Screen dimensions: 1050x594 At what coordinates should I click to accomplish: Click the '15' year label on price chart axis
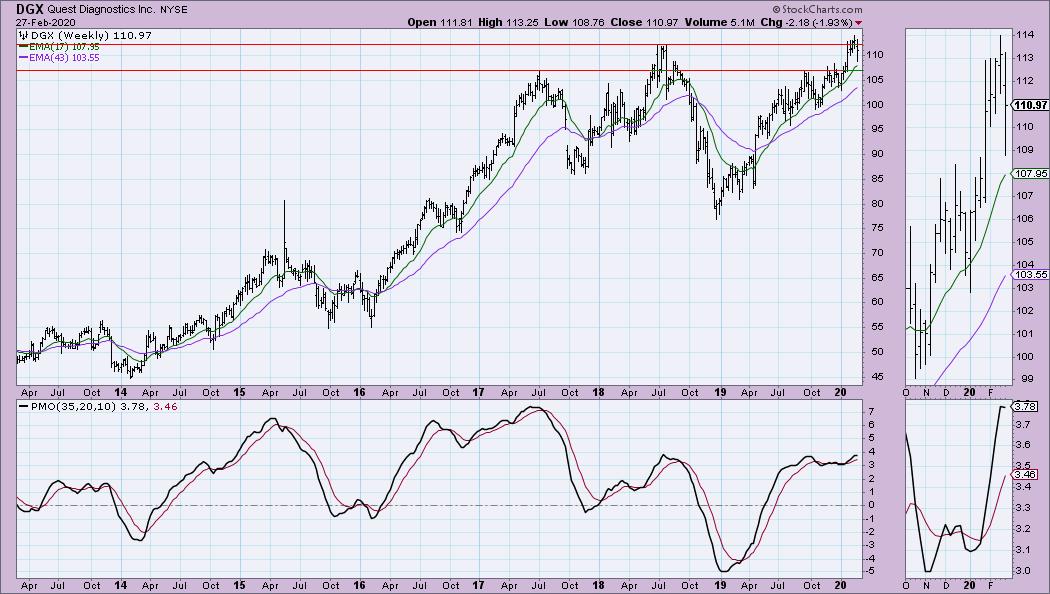(240, 392)
